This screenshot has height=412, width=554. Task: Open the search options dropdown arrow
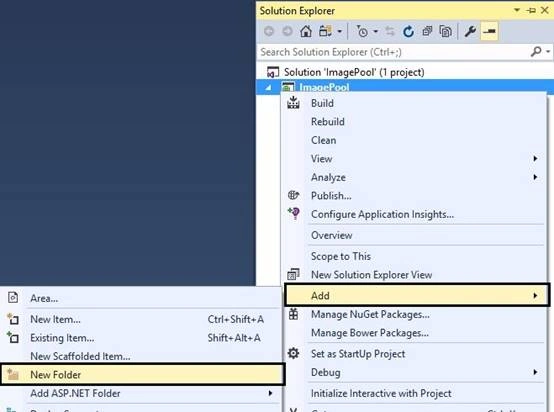[548, 52]
